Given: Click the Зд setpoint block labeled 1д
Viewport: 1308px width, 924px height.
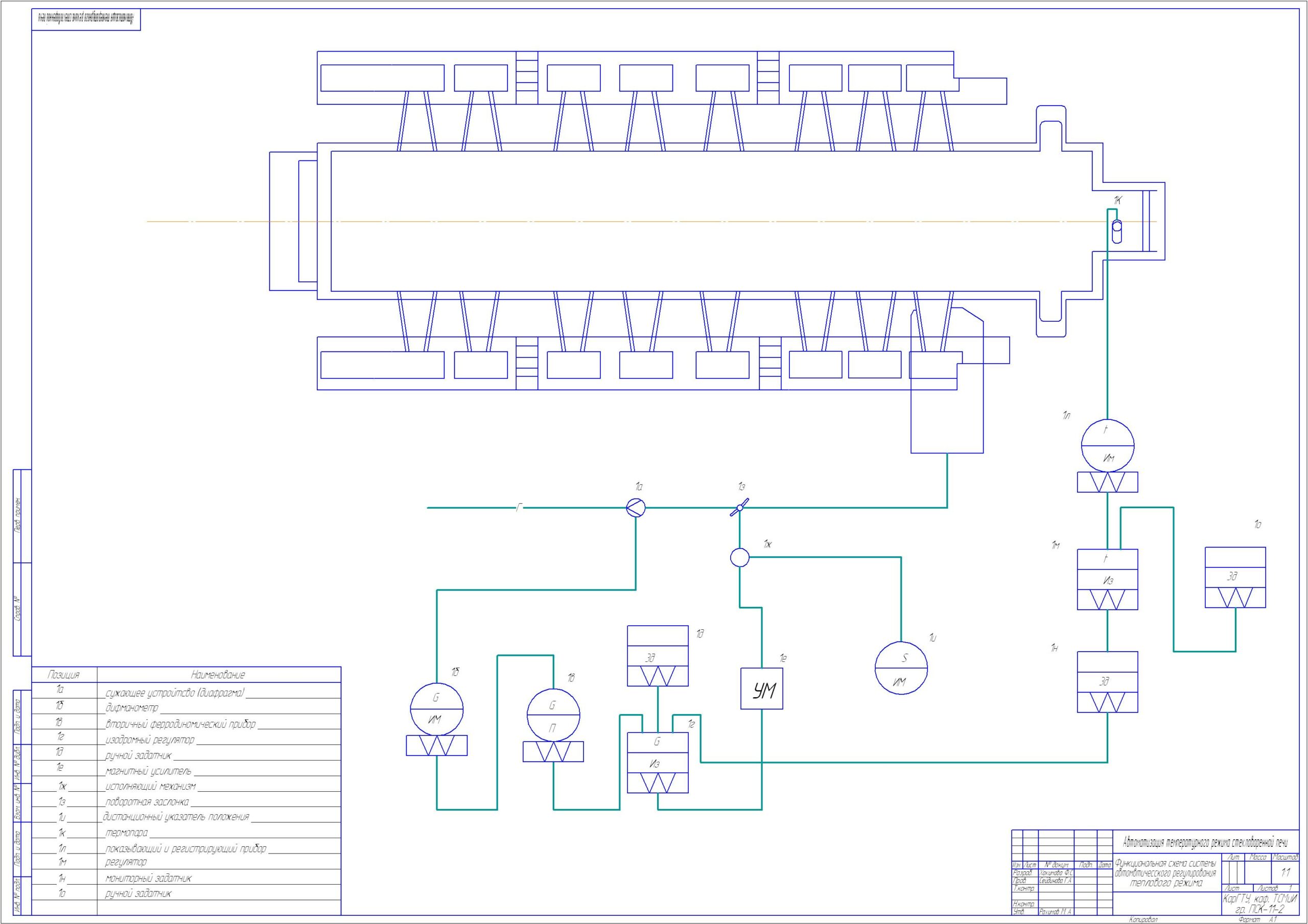Looking at the screenshot, I should pyautogui.click(x=658, y=656).
